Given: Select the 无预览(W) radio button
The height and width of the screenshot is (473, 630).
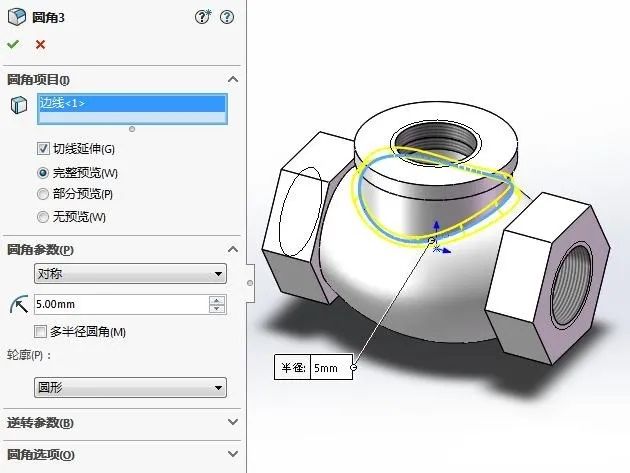Looking at the screenshot, I should click(x=43, y=217).
